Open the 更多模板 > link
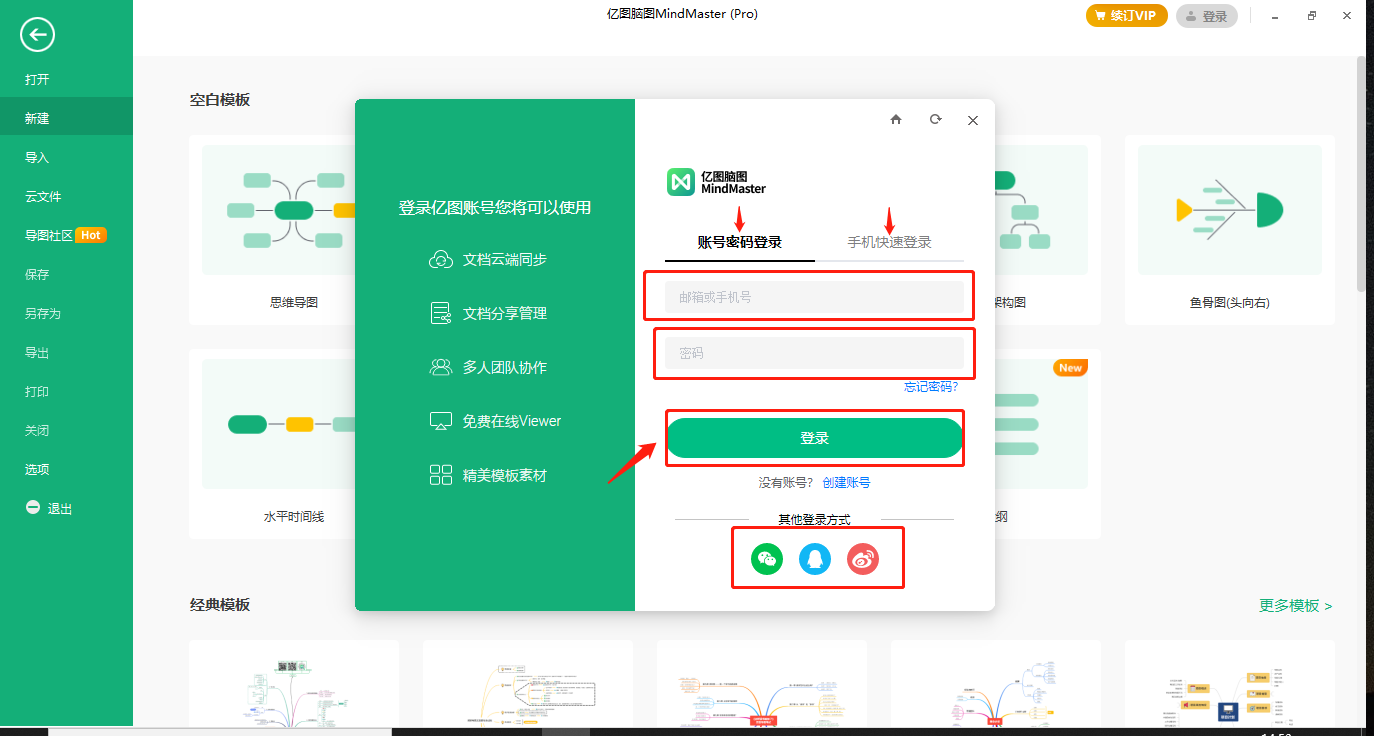Image resolution: width=1374 pixels, height=736 pixels. click(x=1295, y=606)
